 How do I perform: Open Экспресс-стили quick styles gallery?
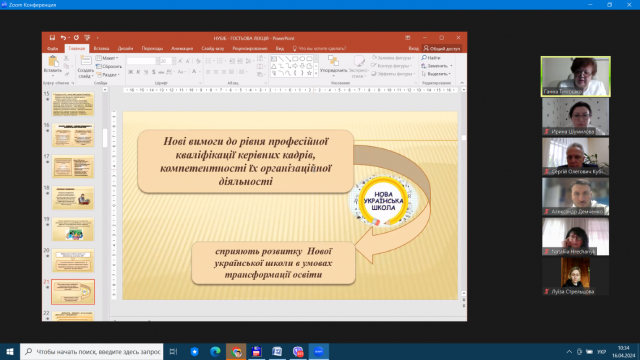coord(359,67)
